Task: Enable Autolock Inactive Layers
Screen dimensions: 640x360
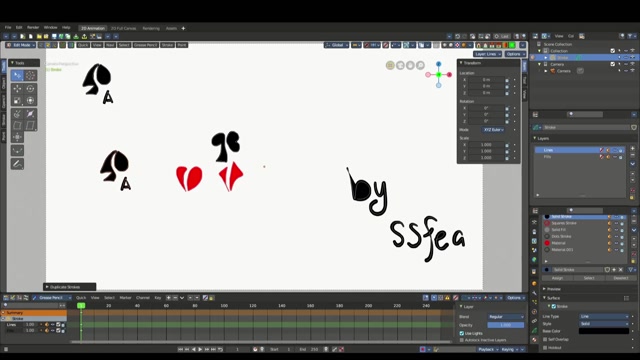Action: [462, 340]
